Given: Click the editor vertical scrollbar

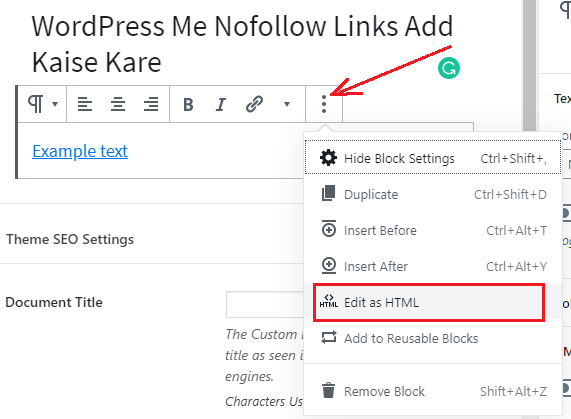Looking at the screenshot, I should pyautogui.click(x=530, y=66).
